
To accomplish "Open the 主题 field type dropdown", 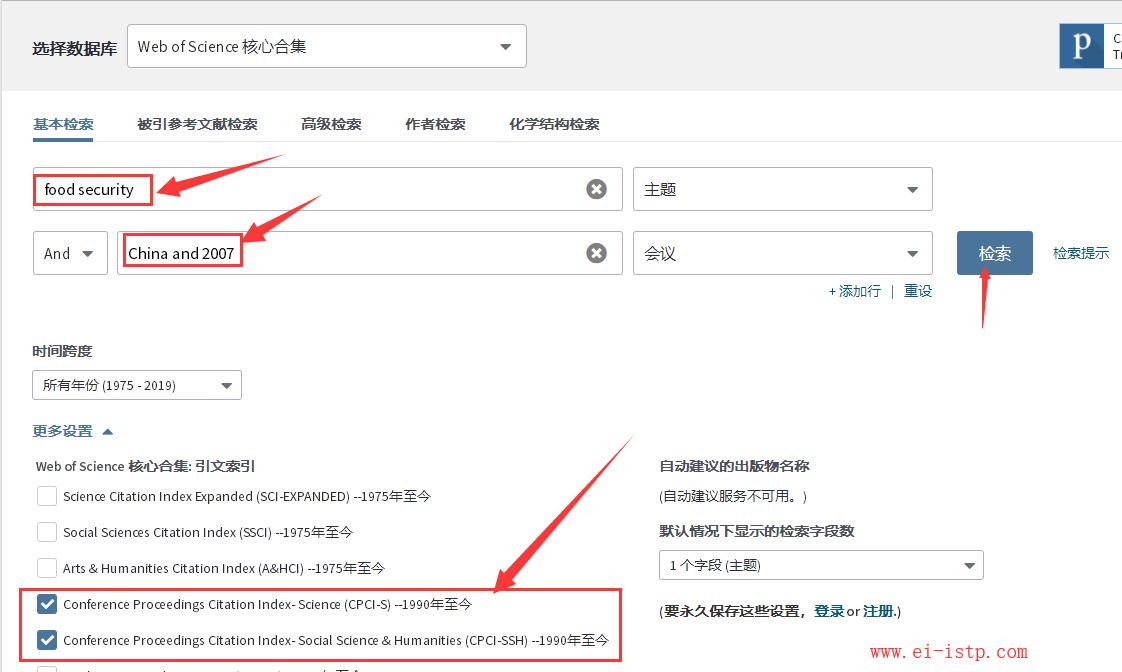I will [782, 189].
